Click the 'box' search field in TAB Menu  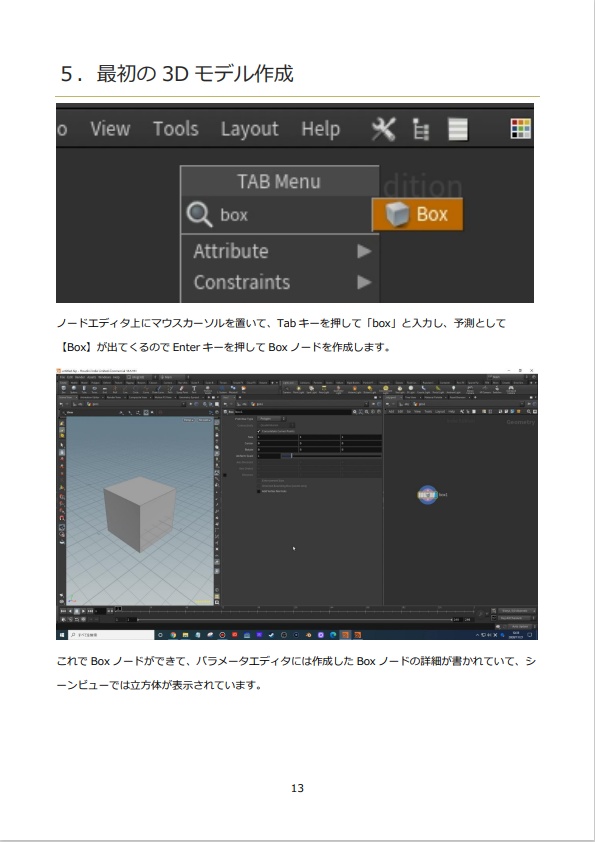pos(277,215)
